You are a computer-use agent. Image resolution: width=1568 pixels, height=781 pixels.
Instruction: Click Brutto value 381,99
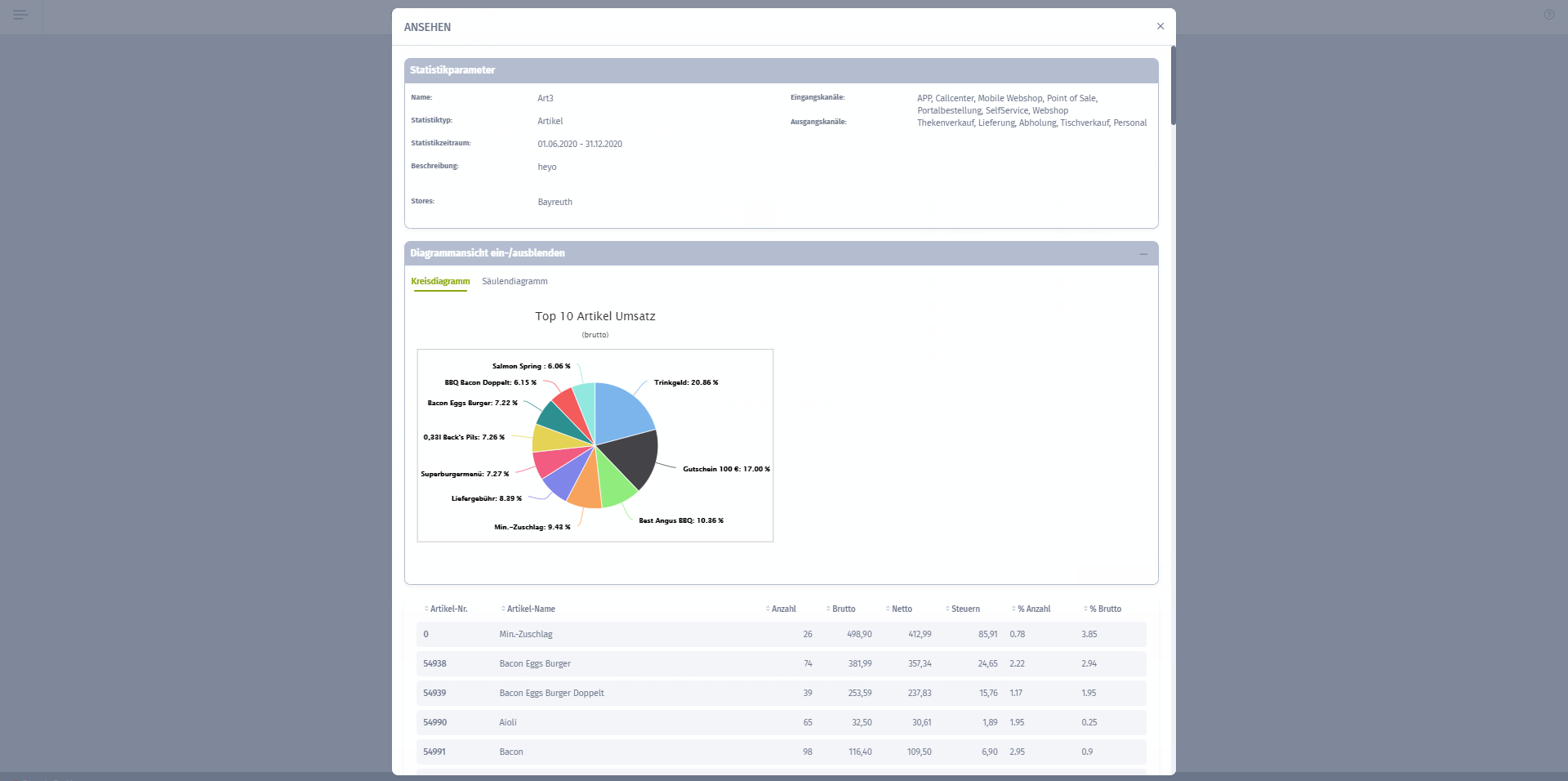click(860, 663)
